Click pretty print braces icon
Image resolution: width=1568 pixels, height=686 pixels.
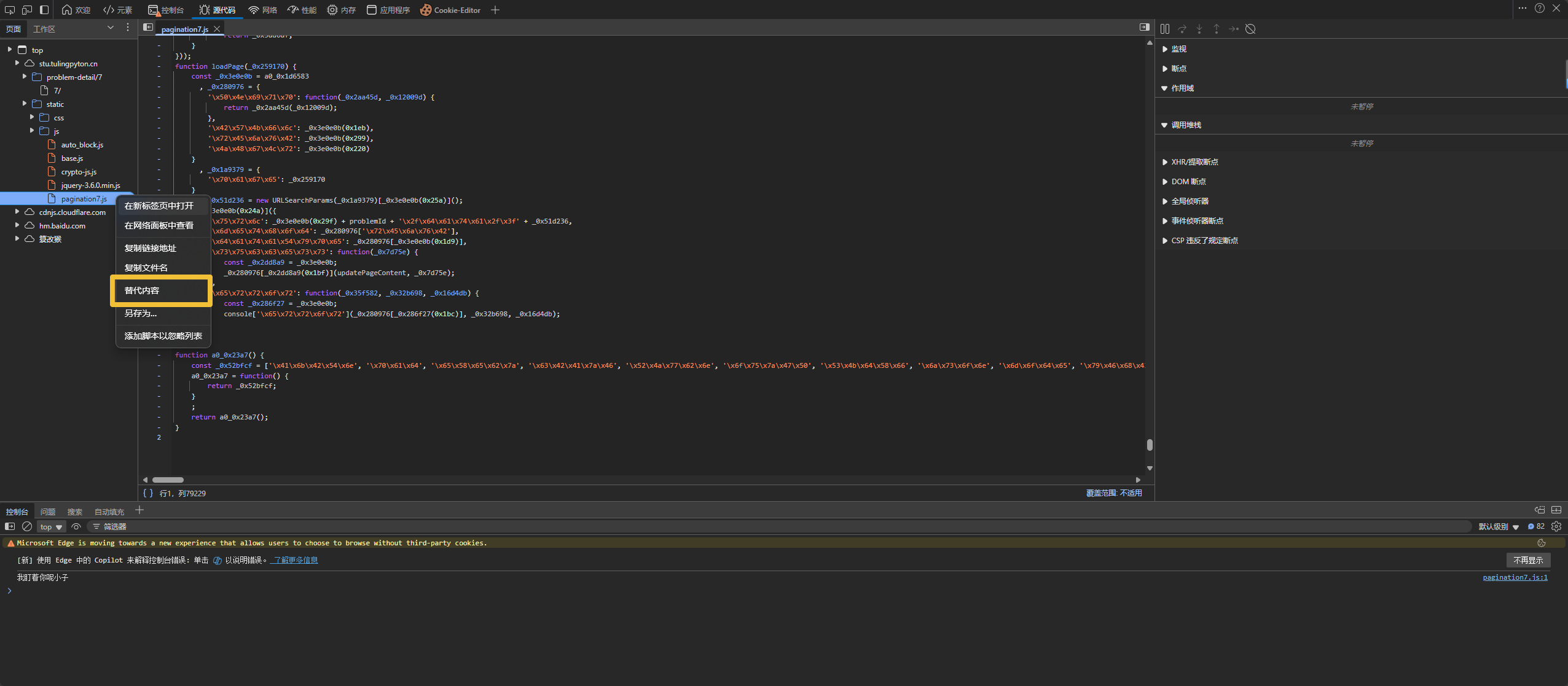click(147, 493)
